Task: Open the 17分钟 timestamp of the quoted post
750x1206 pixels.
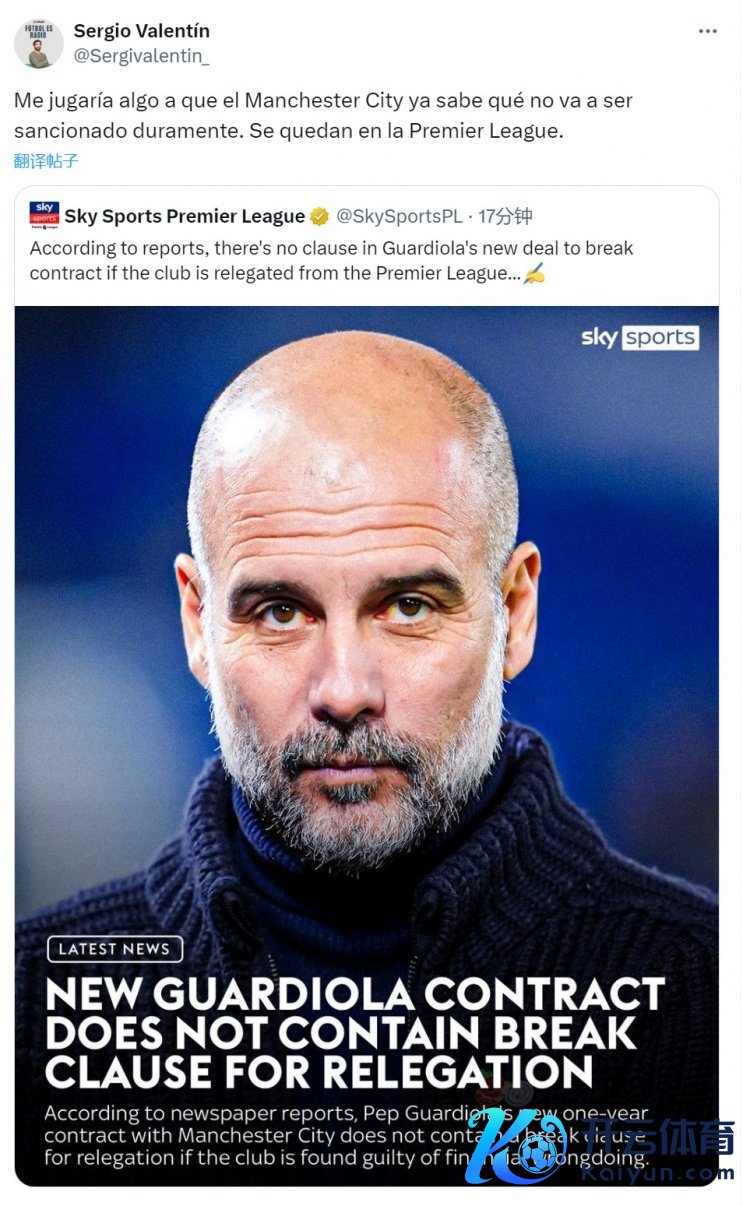Action: tap(505, 216)
